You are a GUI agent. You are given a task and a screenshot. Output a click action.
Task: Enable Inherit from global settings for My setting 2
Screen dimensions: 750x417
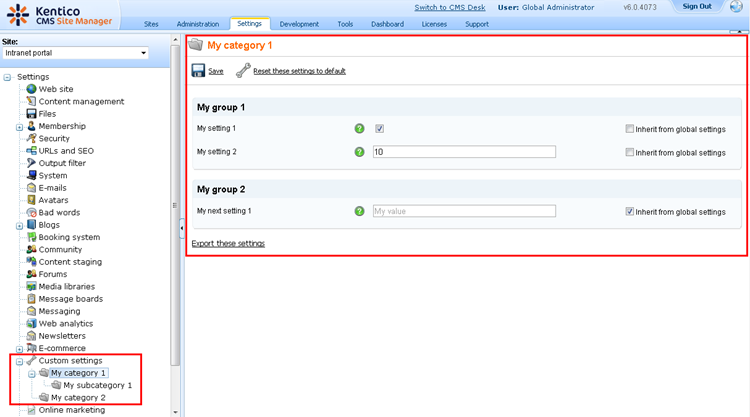tap(629, 152)
